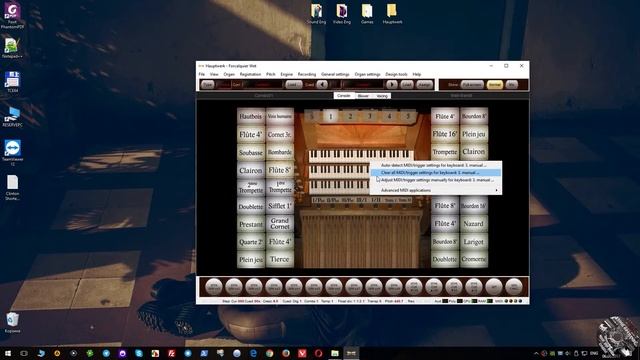Launch Opera from the taskbar
640x360 pixels.
click(x=318, y=353)
